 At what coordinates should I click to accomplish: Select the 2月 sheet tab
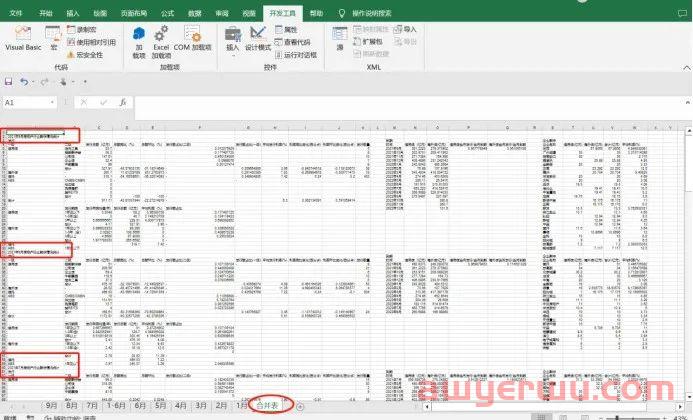221,405
